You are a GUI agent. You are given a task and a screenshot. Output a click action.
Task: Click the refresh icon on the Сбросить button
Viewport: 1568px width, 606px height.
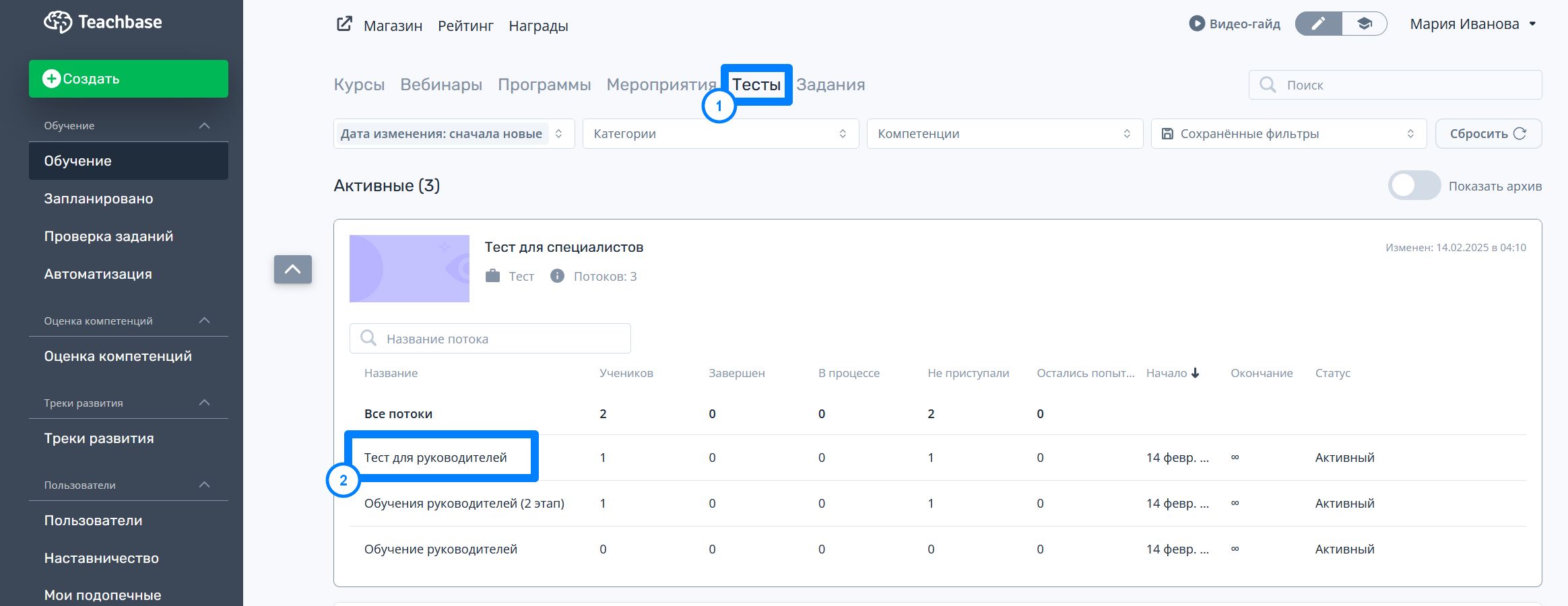tap(1520, 133)
